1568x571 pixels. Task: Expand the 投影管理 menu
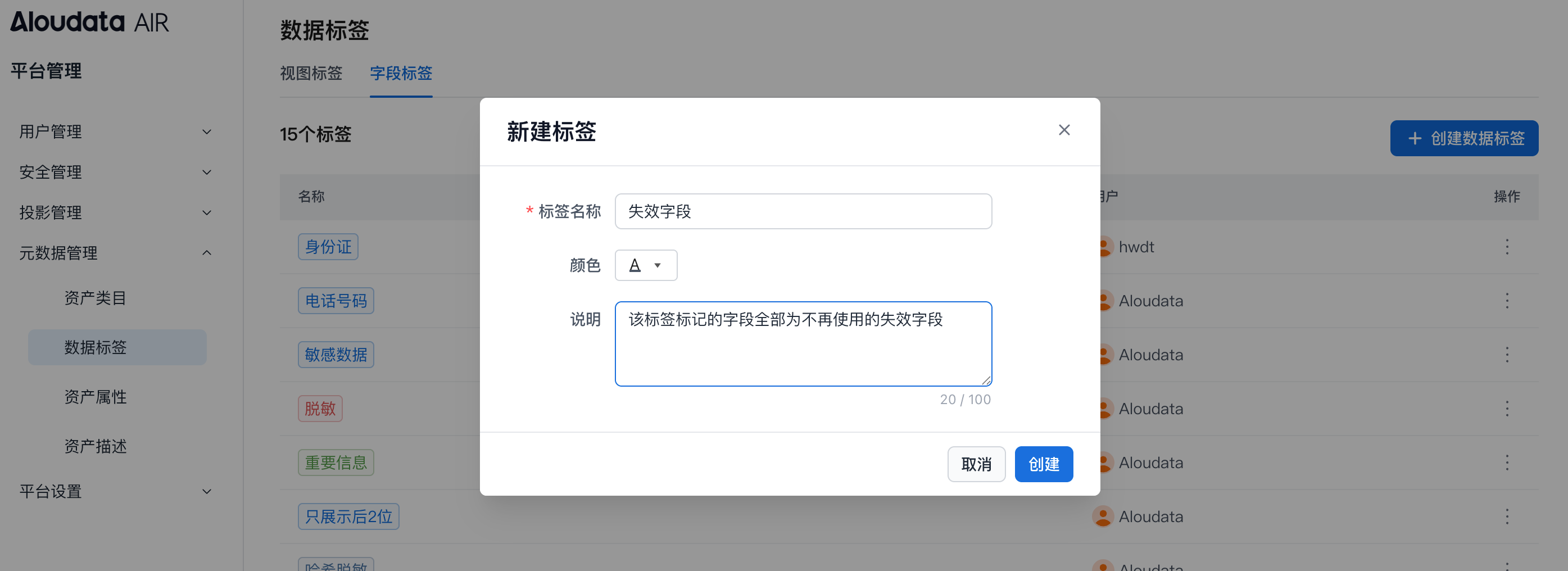click(115, 212)
